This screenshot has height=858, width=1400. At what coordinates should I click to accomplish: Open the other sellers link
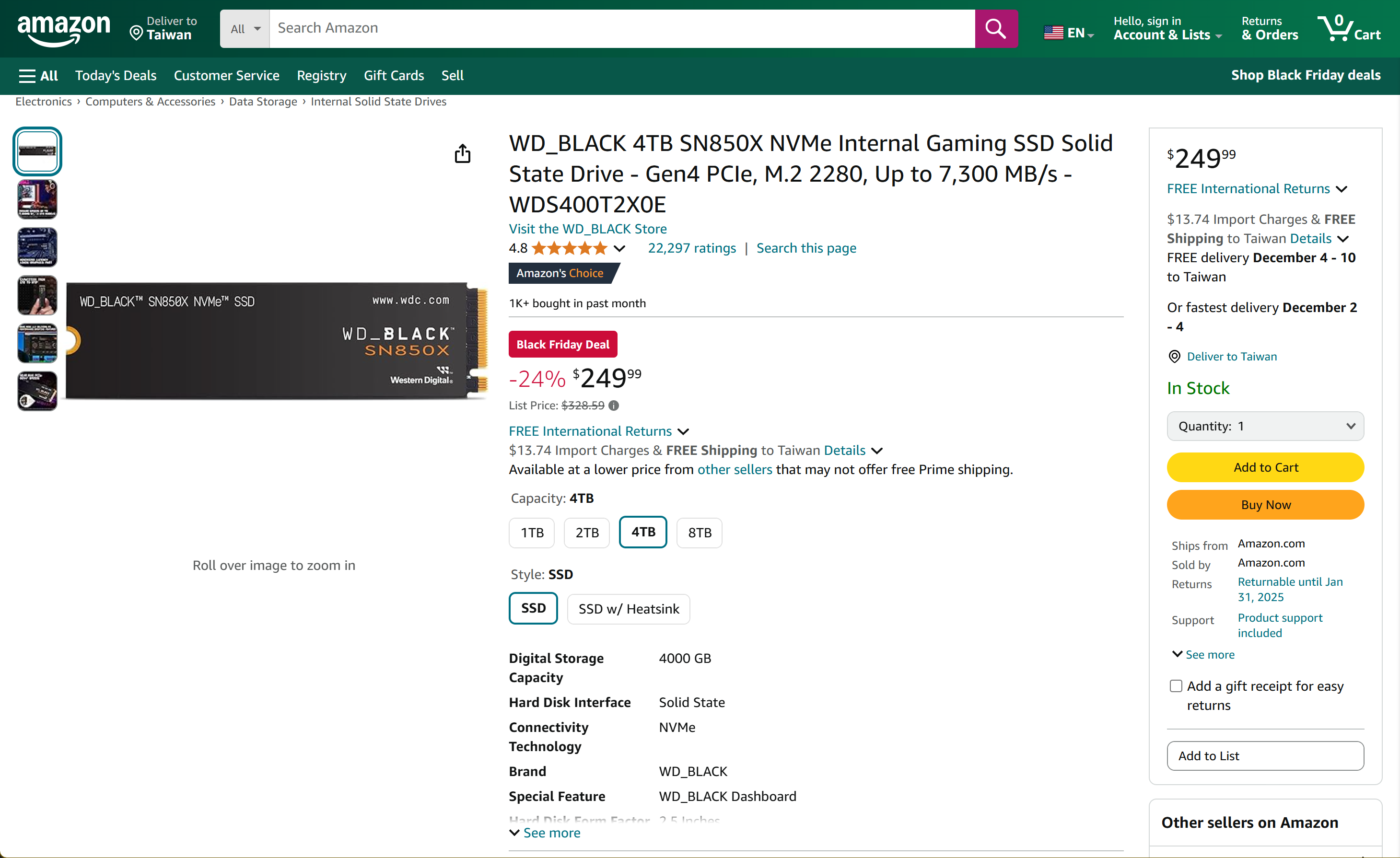[x=735, y=470]
